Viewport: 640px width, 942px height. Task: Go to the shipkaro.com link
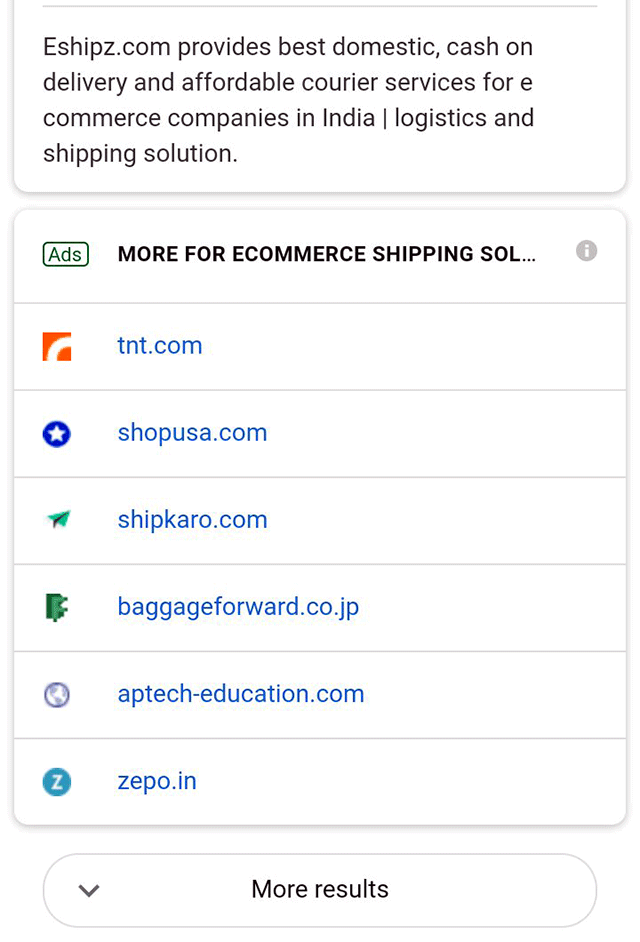192,520
